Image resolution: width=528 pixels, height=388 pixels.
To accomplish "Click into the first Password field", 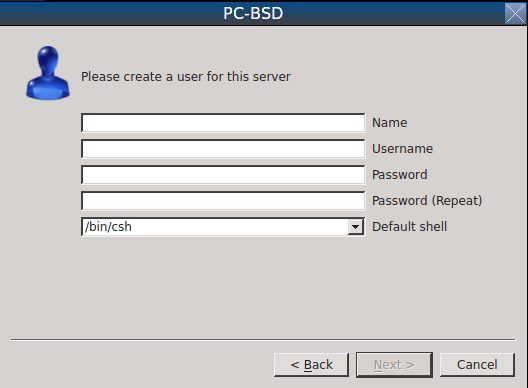I will click(x=223, y=174).
